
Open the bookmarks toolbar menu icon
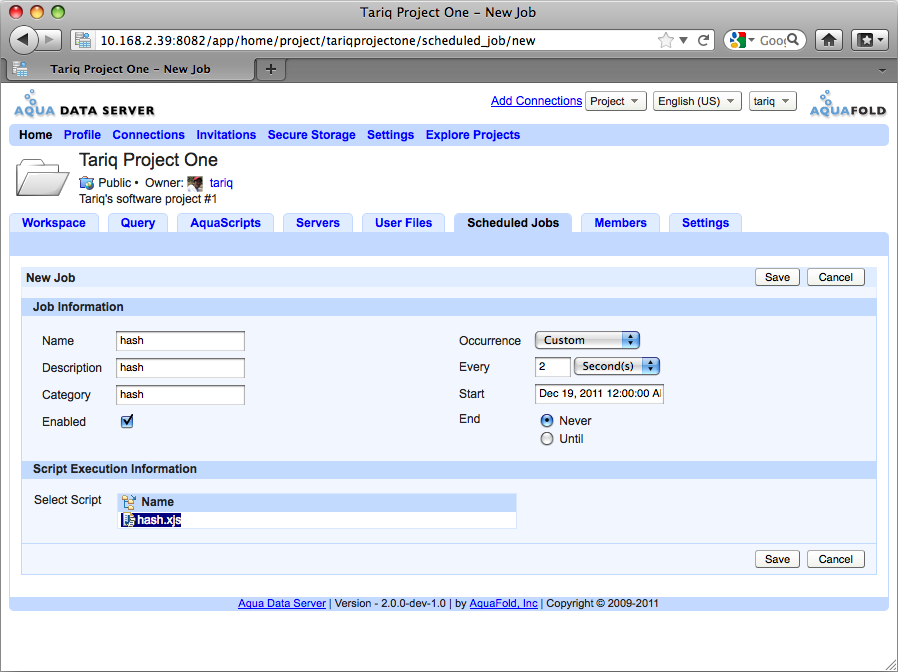coord(870,40)
